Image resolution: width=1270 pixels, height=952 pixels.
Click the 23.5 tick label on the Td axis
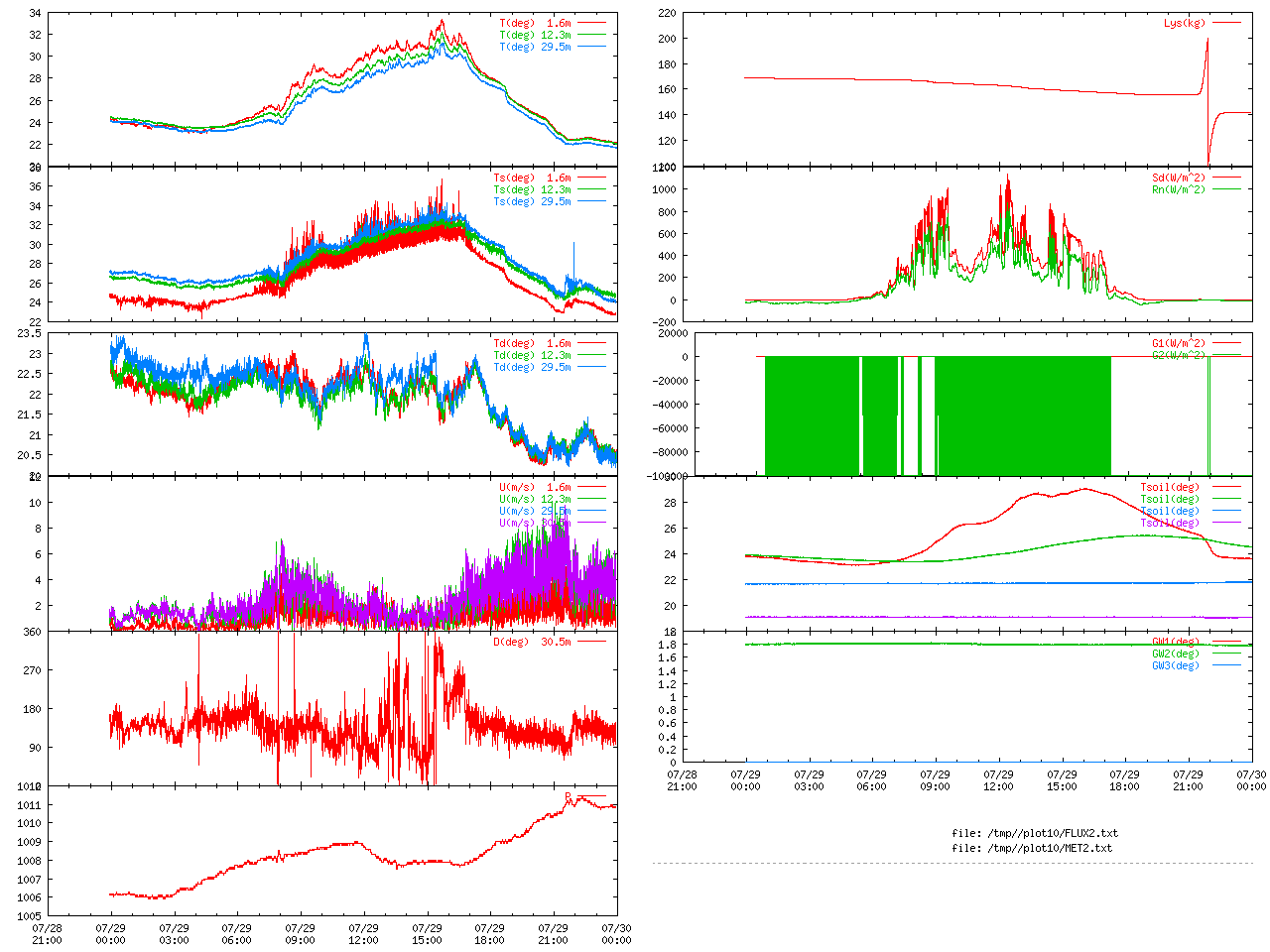(29, 333)
